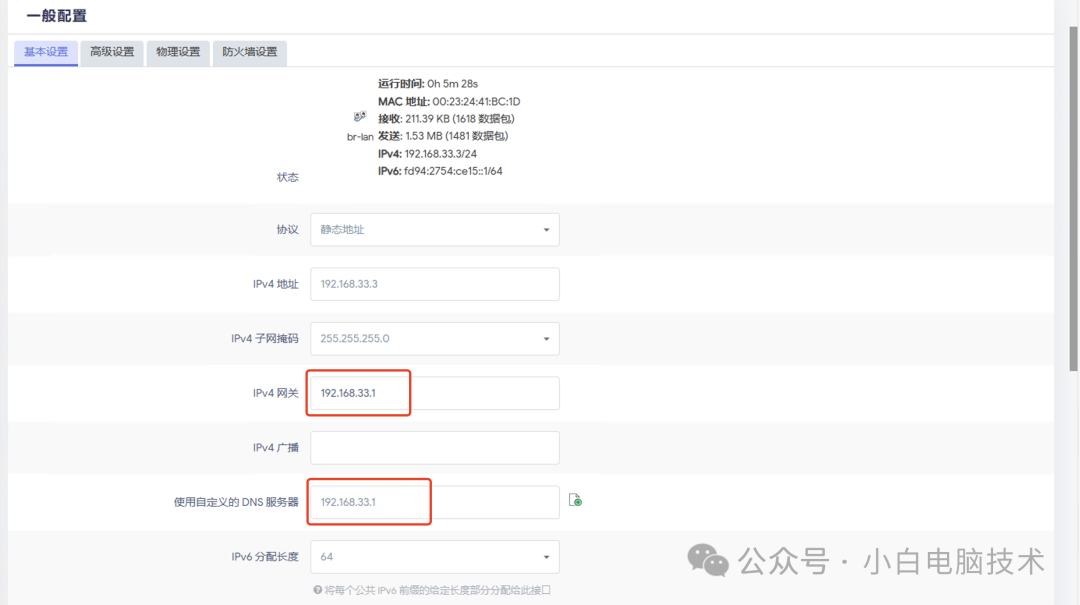Add another custom DNS server entry icon
This screenshot has height=605, width=1080.
pos(575,500)
